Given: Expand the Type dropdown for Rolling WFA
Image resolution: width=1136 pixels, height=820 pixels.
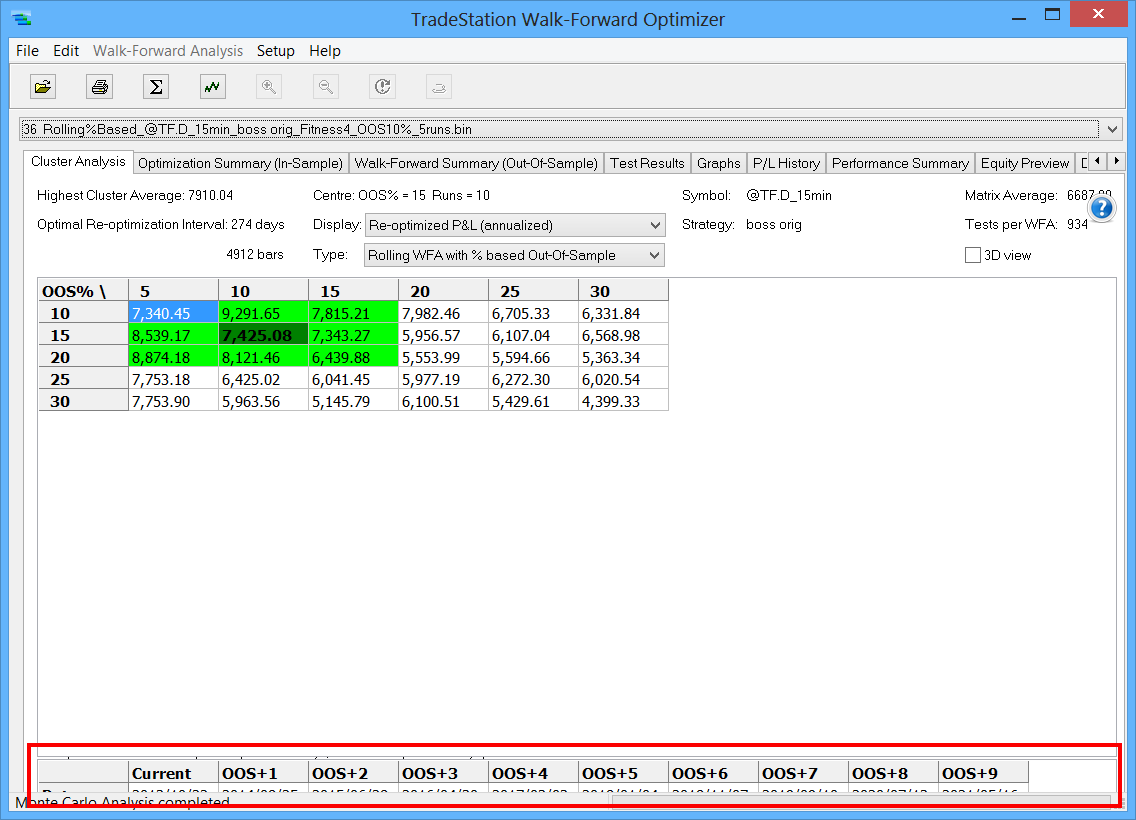Looking at the screenshot, I should (x=515, y=255).
